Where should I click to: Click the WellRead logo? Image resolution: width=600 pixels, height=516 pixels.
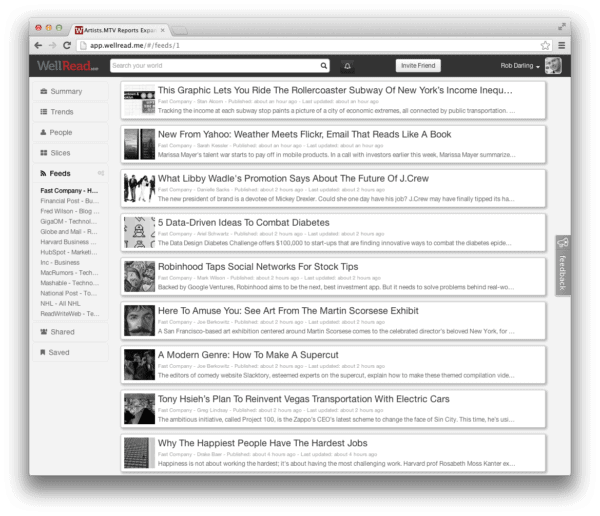66,66
